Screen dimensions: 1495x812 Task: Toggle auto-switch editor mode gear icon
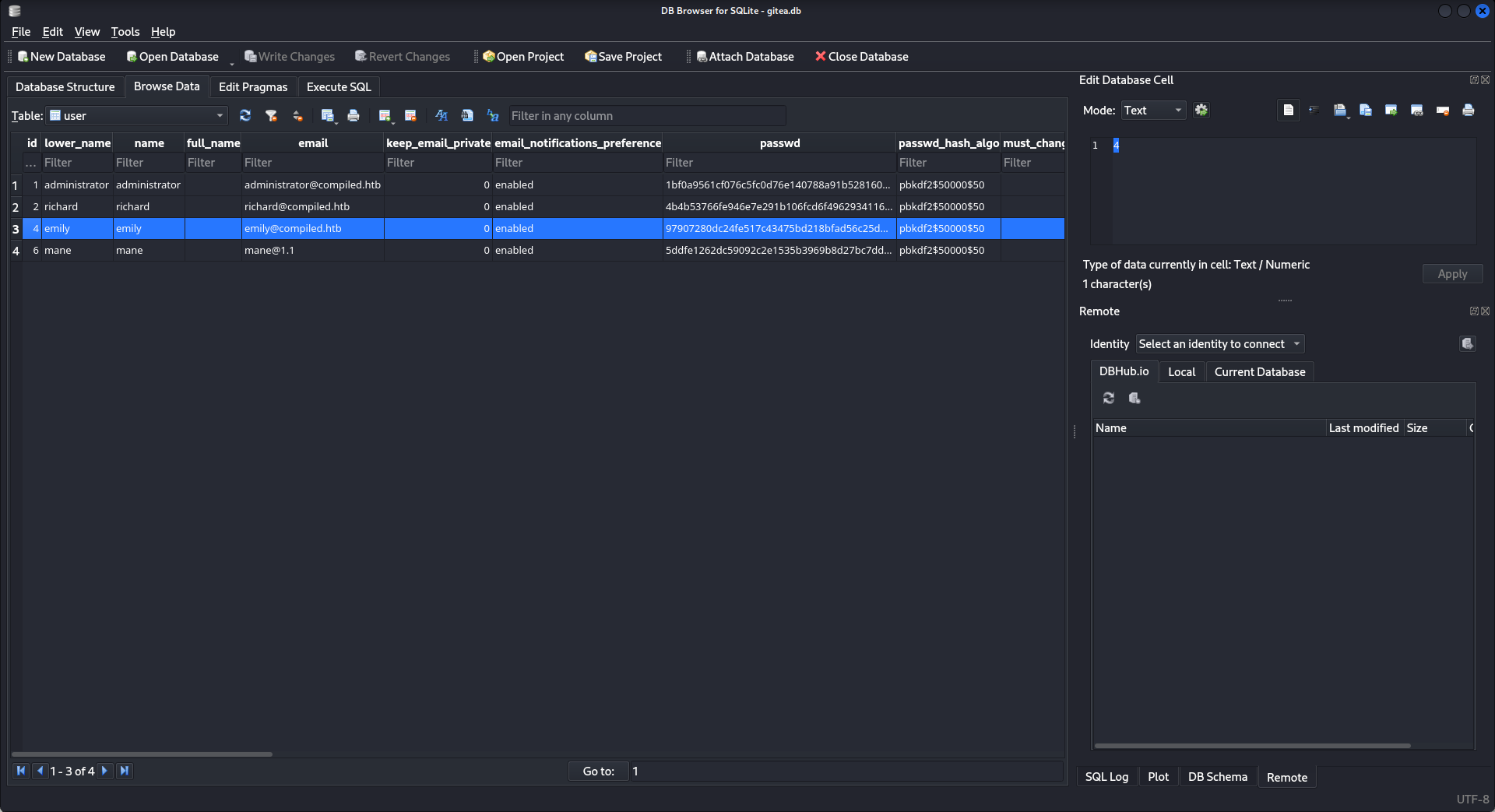click(1201, 111)
